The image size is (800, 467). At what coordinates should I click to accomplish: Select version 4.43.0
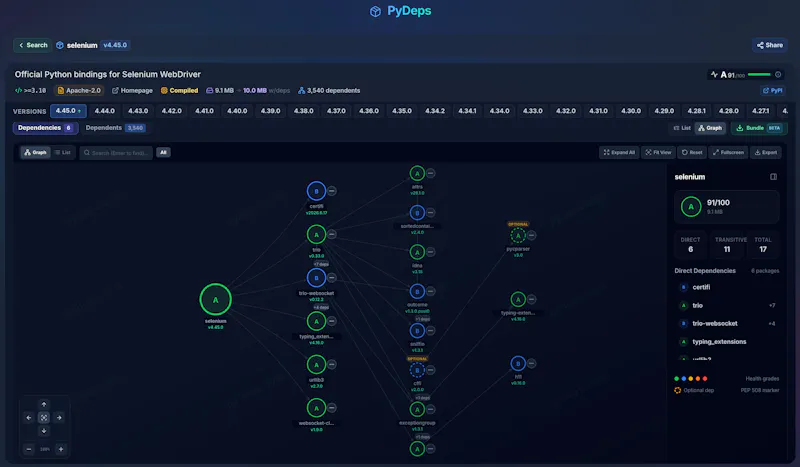click(x=138, y=111)
